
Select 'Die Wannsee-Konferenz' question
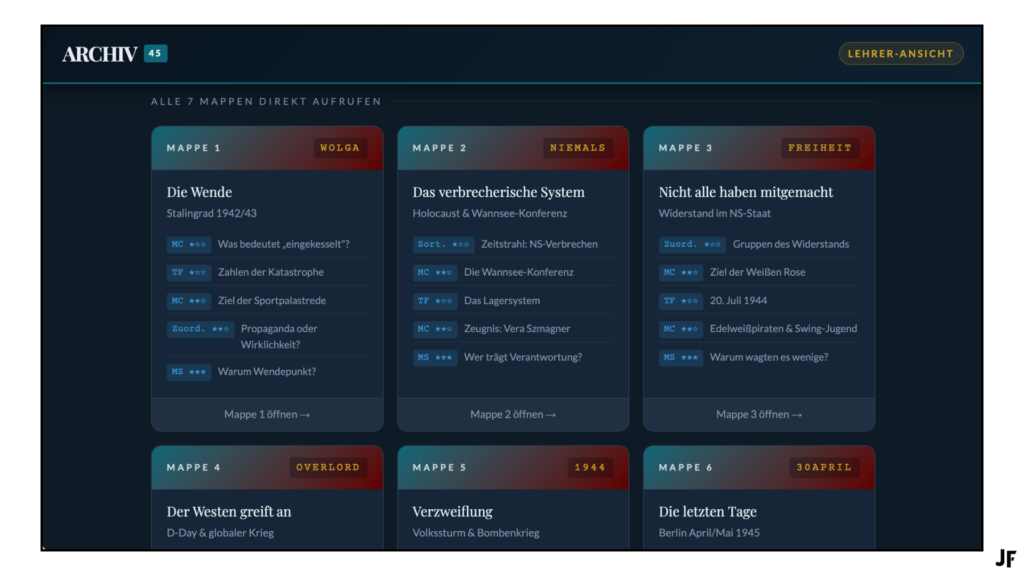pos(519,272)
